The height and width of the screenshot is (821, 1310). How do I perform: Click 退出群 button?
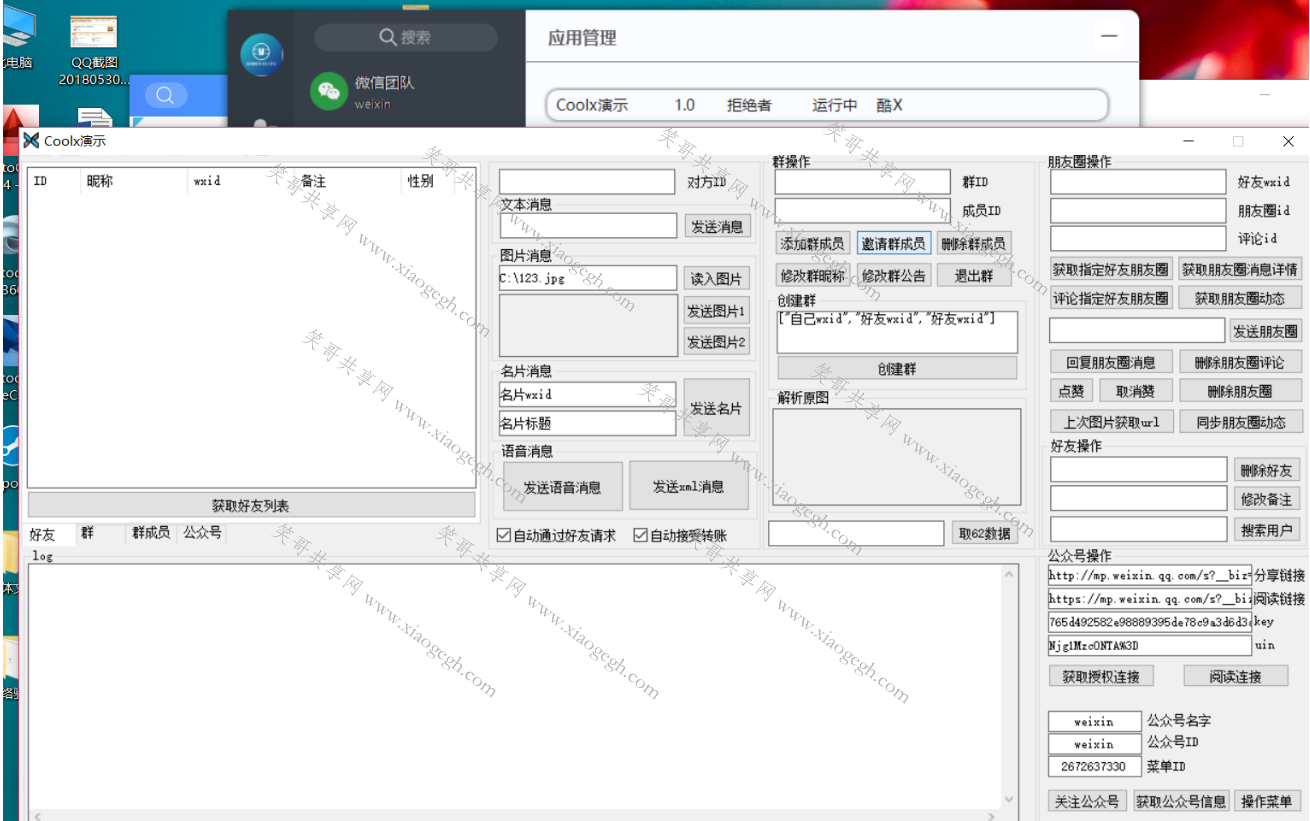974,276
